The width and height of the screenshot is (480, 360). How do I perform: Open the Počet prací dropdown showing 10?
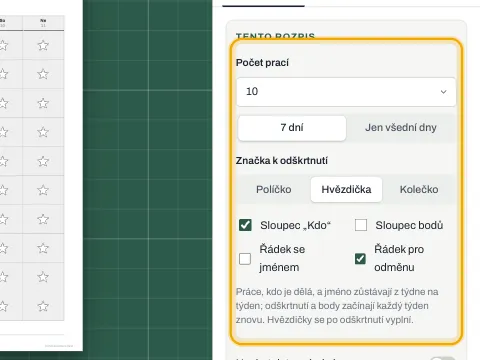point(346,92)
